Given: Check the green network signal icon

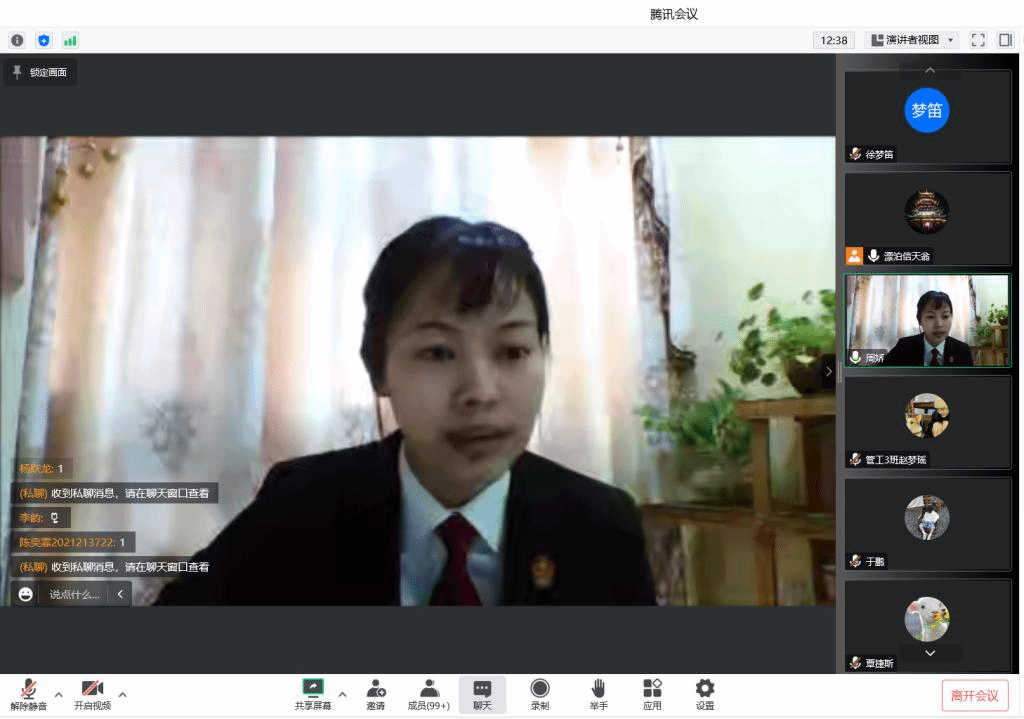Looking at the screenshot, I should pos(70,40).
